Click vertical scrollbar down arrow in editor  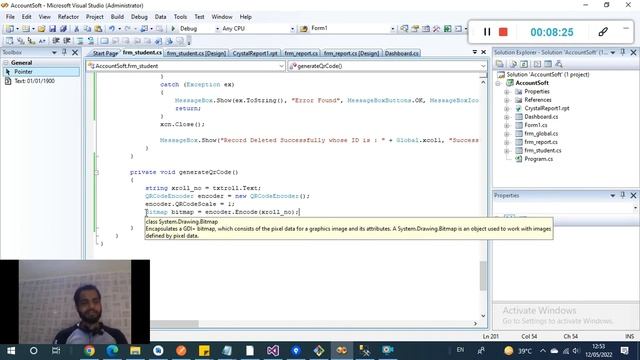[x=483, y=316]
